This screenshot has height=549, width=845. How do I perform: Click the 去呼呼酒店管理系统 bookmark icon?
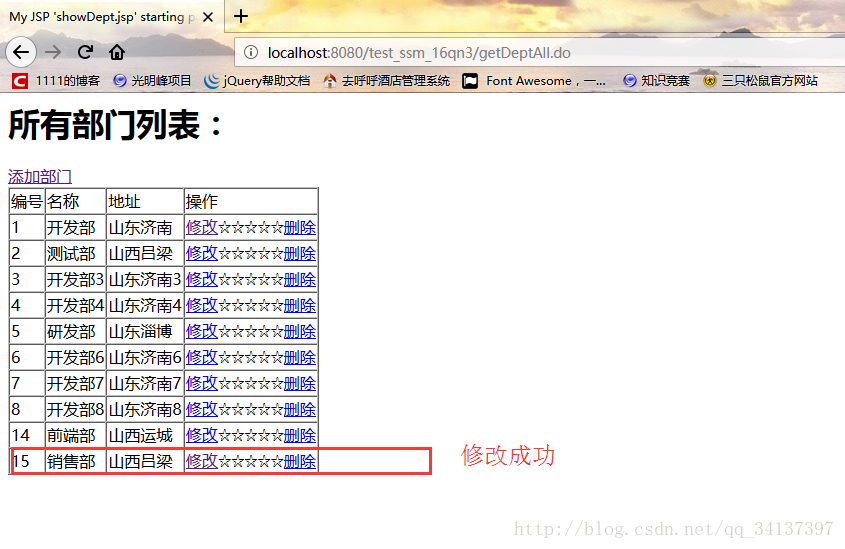coord(329,81)
